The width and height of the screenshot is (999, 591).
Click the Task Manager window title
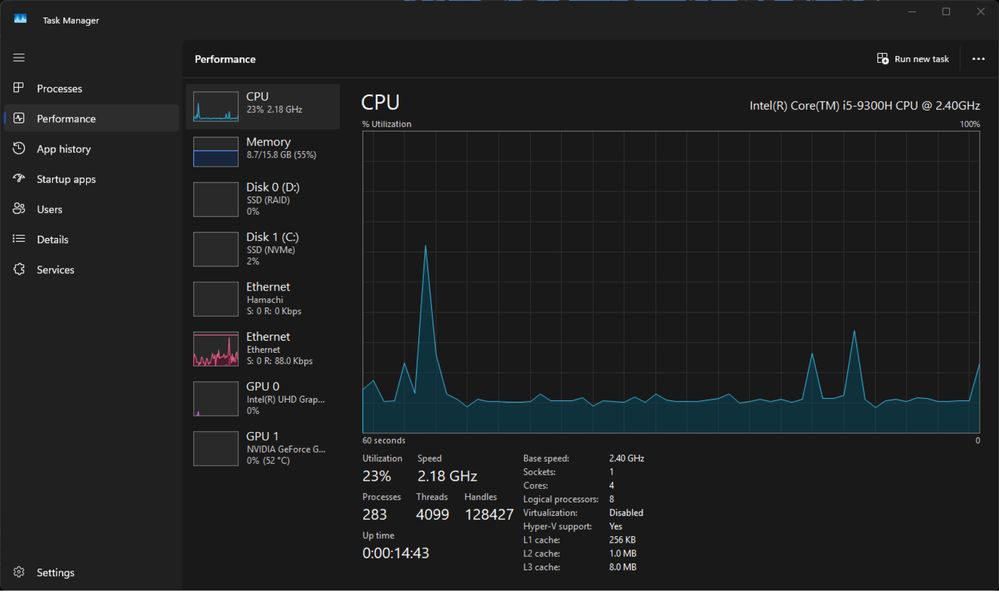coord(71,20)
